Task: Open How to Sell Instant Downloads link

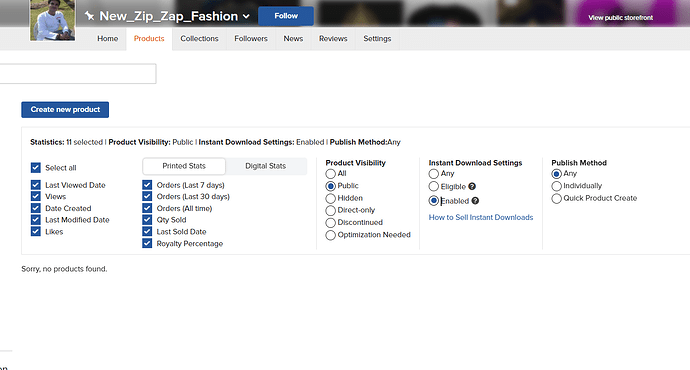Action: (481, 217)
